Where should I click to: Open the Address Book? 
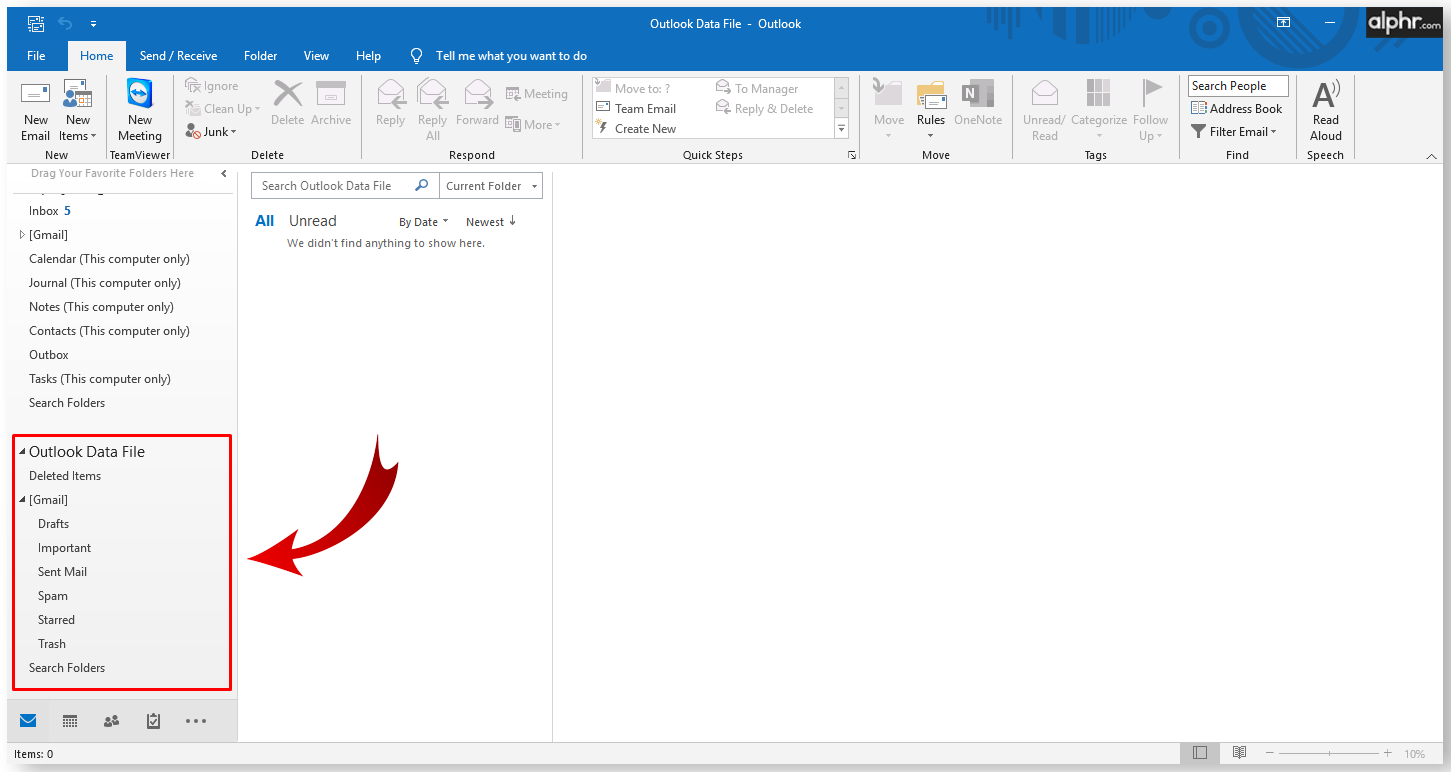(1237, 109)
